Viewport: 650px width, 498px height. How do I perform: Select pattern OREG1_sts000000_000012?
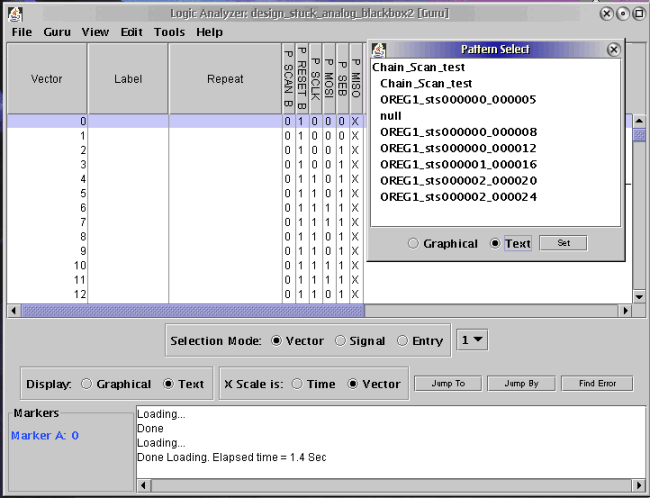[458, 148]
